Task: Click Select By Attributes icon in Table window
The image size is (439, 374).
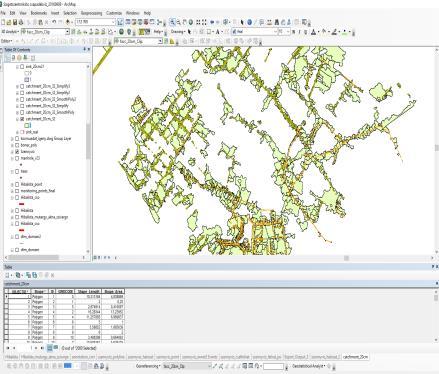Action: coord(28,275)
